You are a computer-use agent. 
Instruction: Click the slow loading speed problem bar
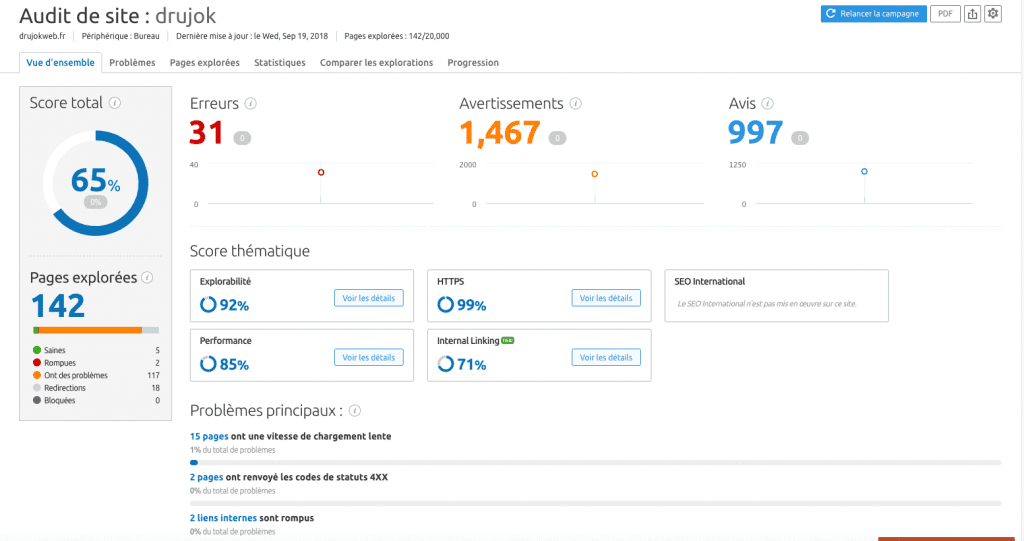595,463
